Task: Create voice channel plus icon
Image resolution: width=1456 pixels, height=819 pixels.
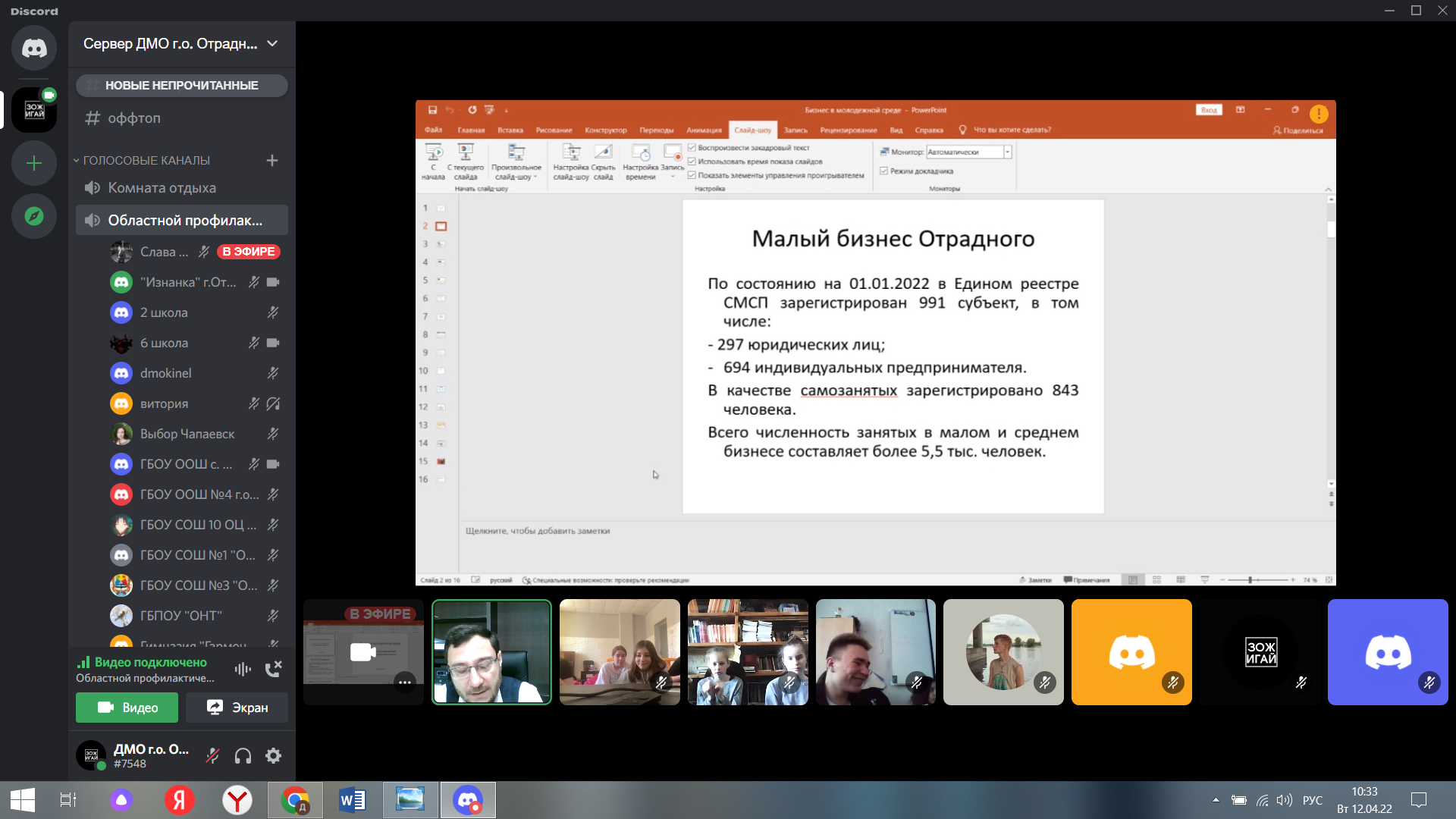Action: click(272, 160)
